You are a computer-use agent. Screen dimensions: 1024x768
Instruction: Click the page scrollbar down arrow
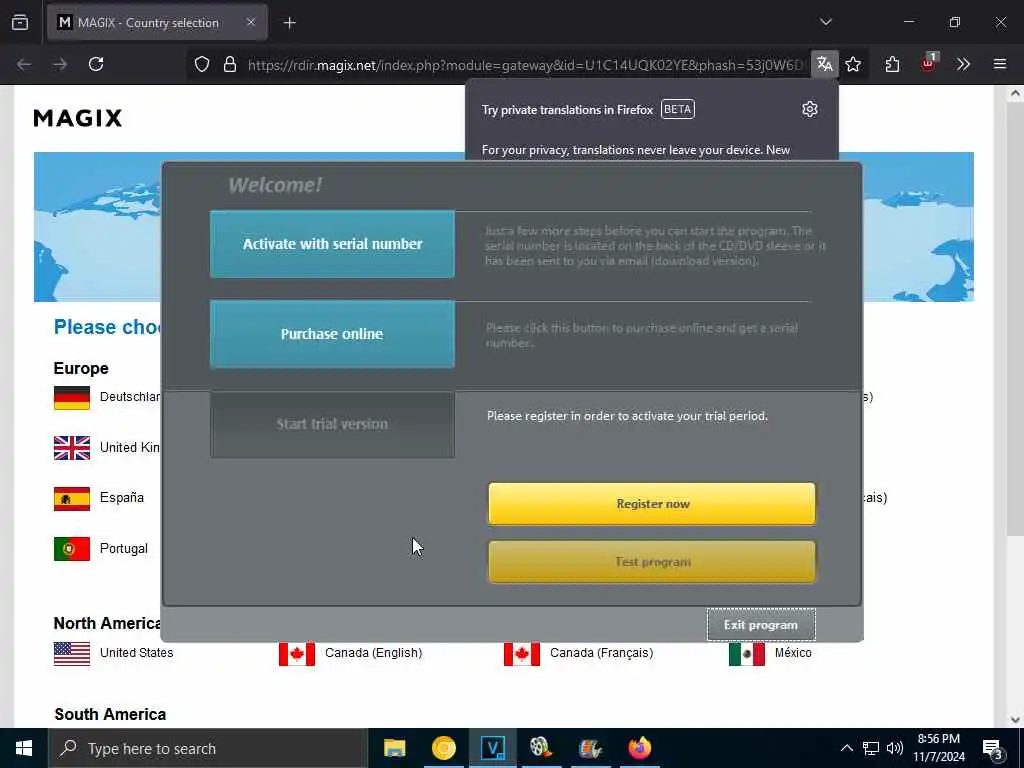(1015, 720)
